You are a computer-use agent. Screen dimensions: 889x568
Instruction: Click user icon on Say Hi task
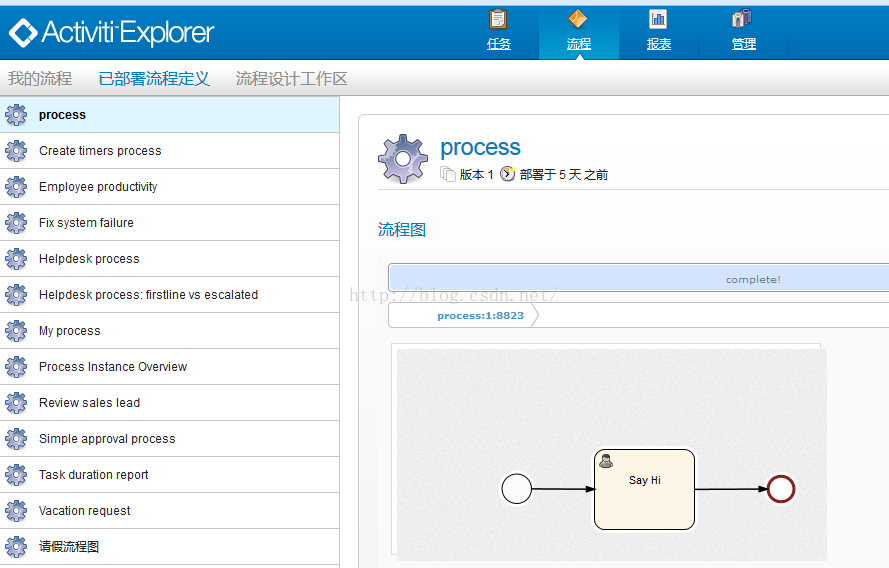606,461
